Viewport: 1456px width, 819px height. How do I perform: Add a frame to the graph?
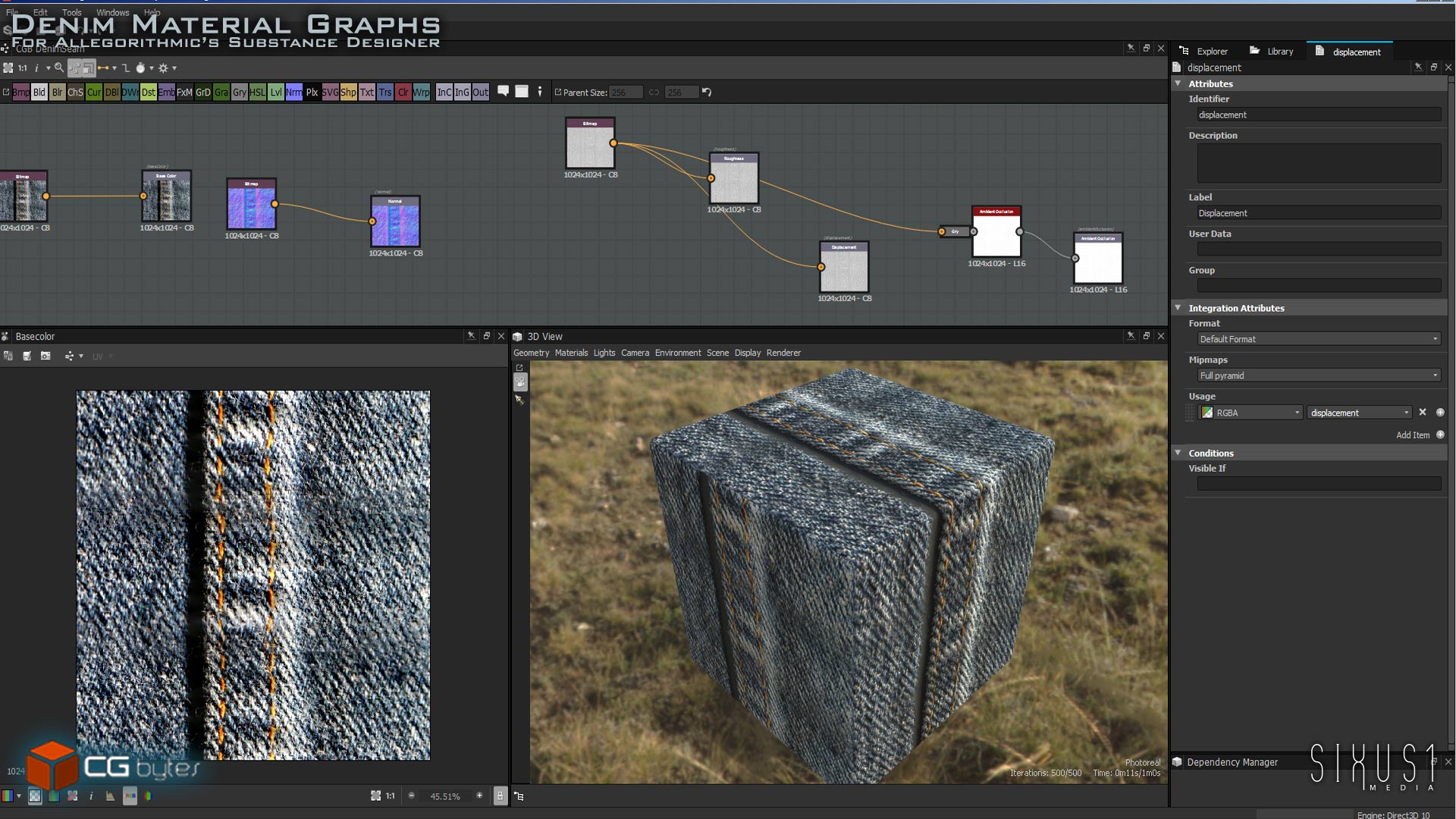pyautogui.click(x=522, y=92)
